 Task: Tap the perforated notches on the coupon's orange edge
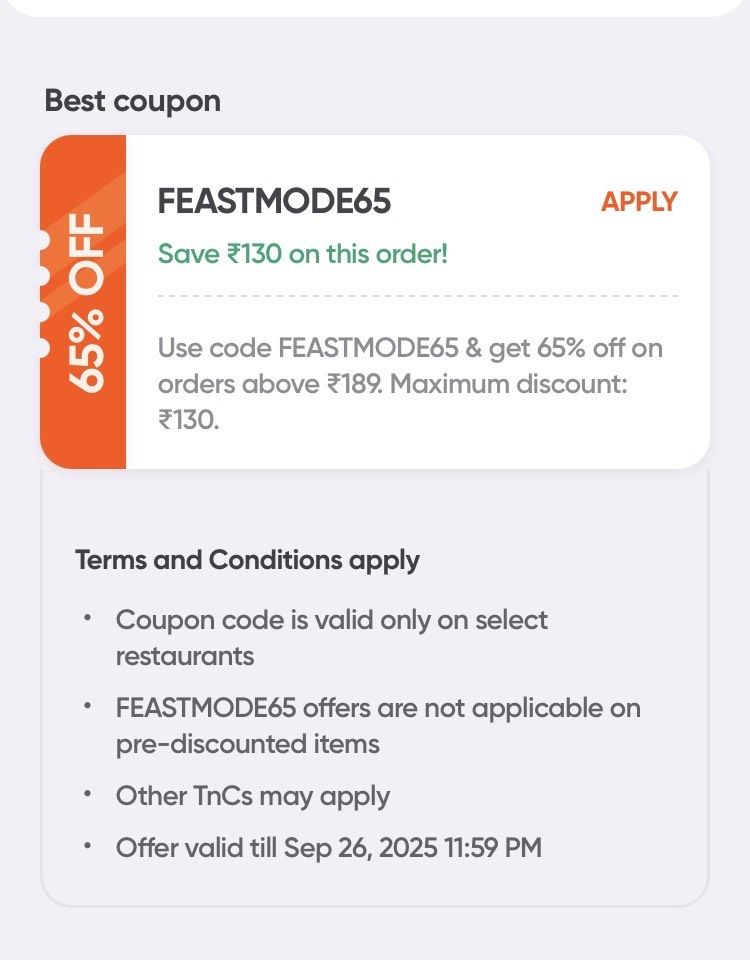tap(43, 294)
